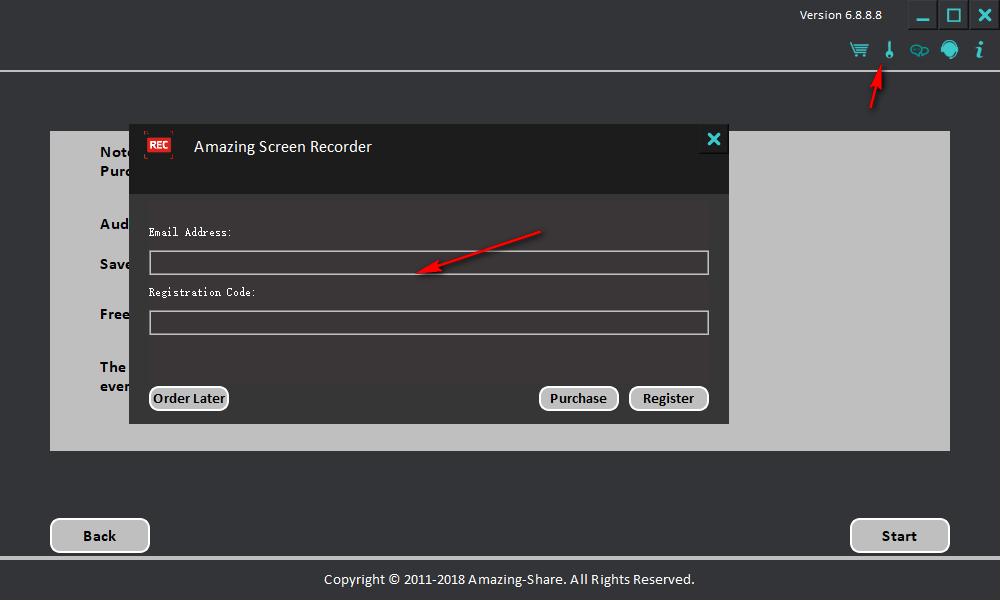
Task: Minimize the main application window
Action: [923, 15]
